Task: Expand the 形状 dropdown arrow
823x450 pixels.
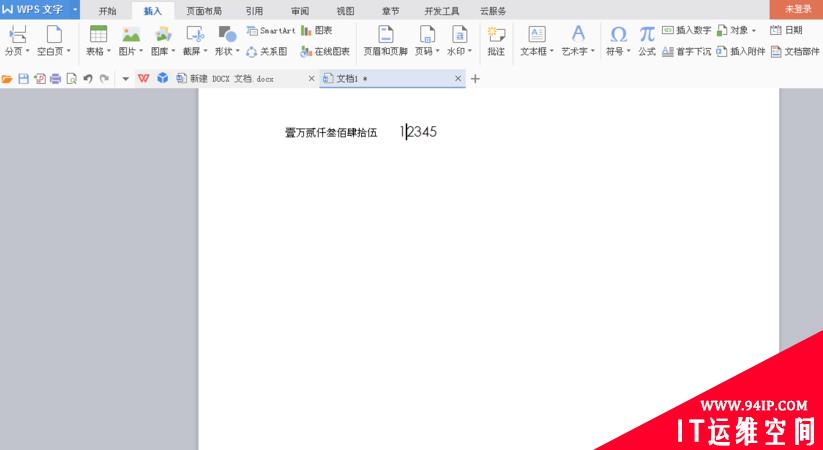Action: [237, 51]
